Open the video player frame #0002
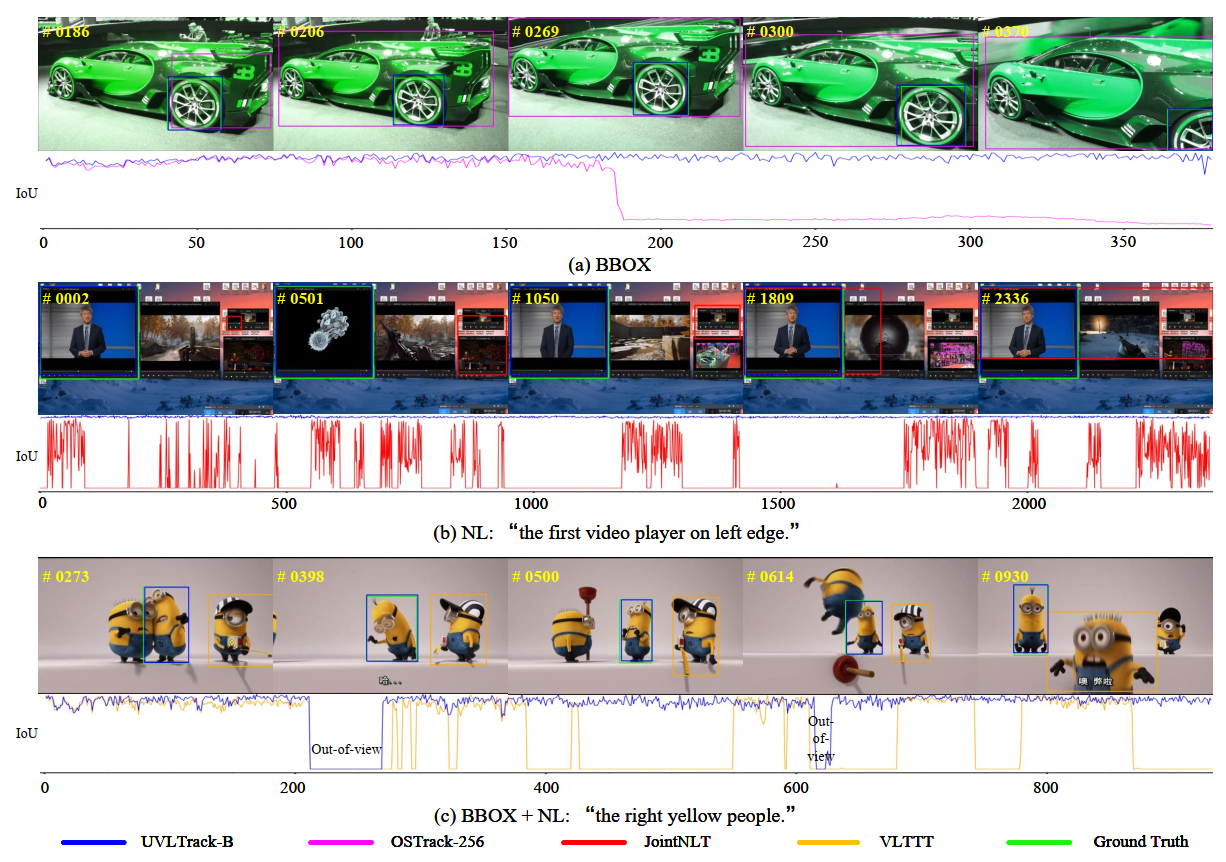The image size is (1226, 862). [155, 349]
